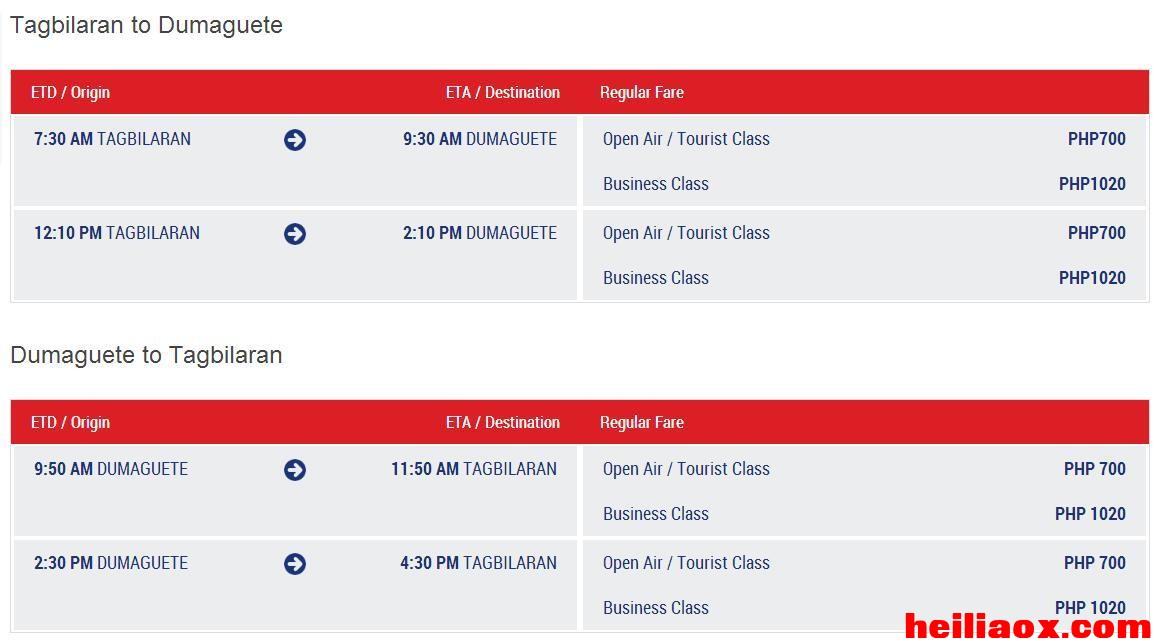Click the first table's Regular Fare header
Screen dimensions: 1156x644
coord(641,93)
